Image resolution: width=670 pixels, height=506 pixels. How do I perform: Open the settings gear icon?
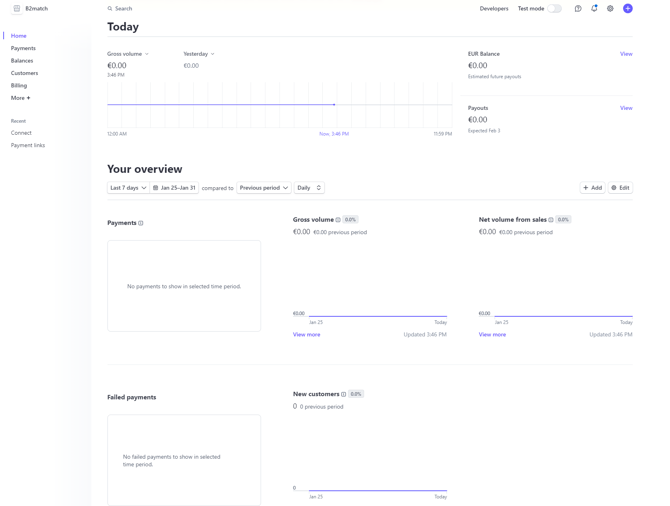pyautogui.click(x=610, y=9)
